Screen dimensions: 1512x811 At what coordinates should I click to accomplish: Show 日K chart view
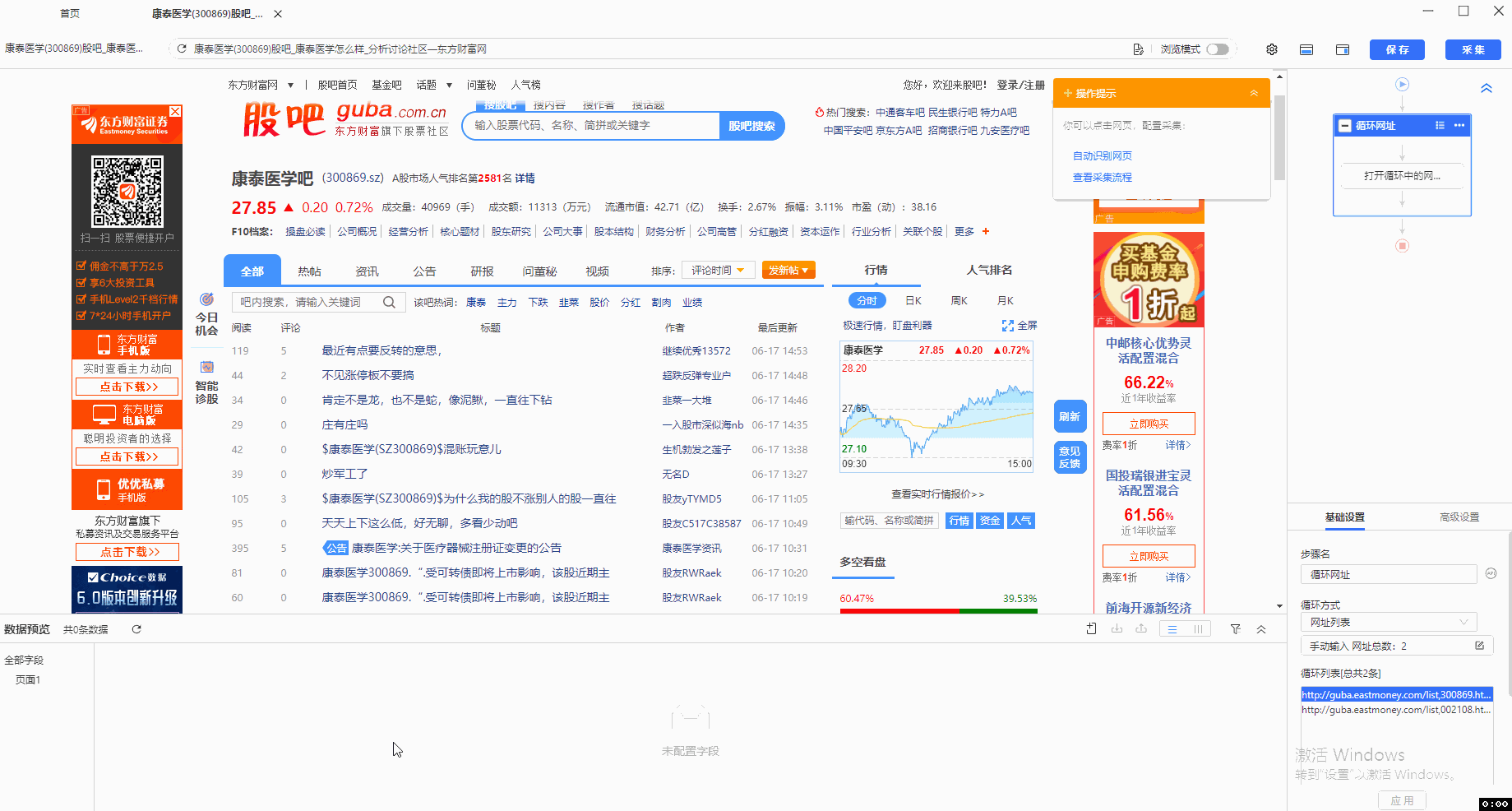(x=913, y=301)
